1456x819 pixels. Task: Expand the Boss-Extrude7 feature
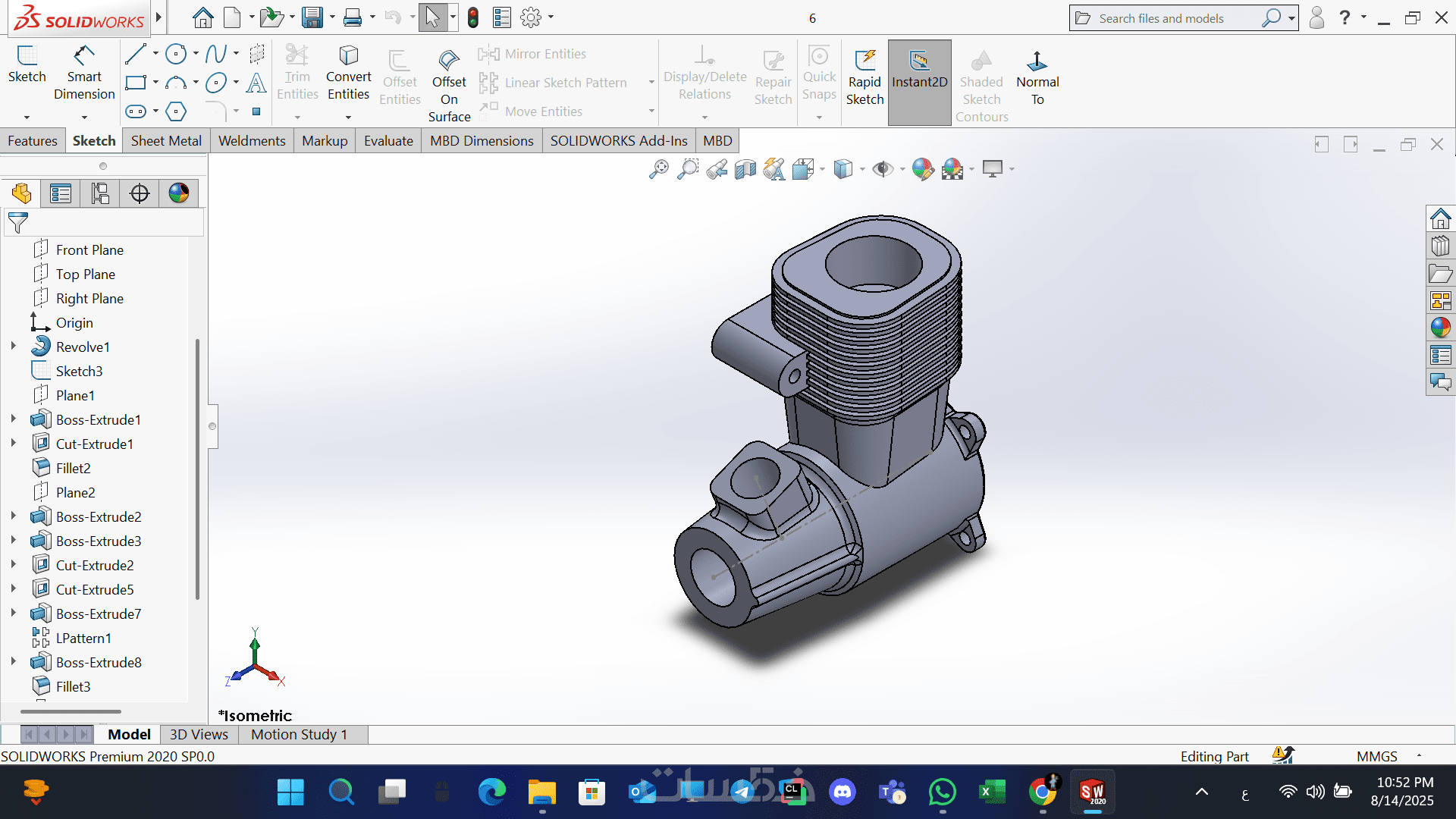point(14,613)
